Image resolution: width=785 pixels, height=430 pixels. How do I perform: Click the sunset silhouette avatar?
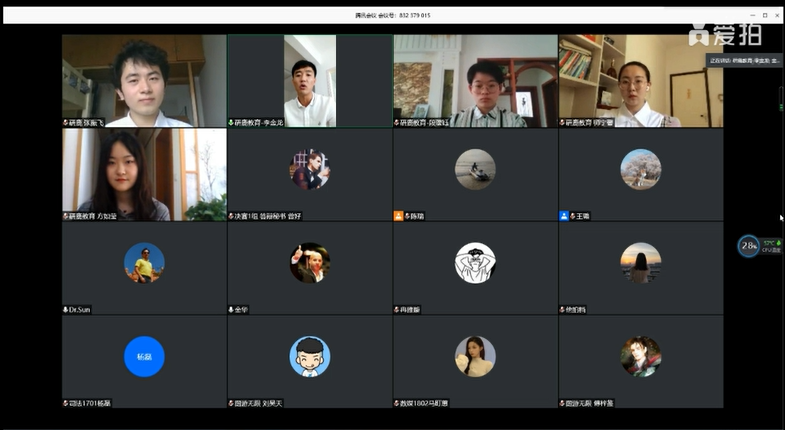click(x=640, y=263)
